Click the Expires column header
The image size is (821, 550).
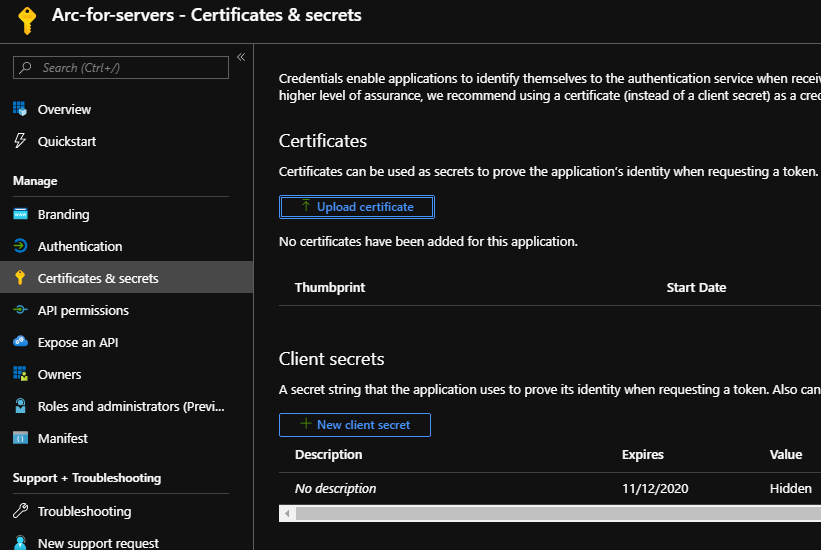642,454
